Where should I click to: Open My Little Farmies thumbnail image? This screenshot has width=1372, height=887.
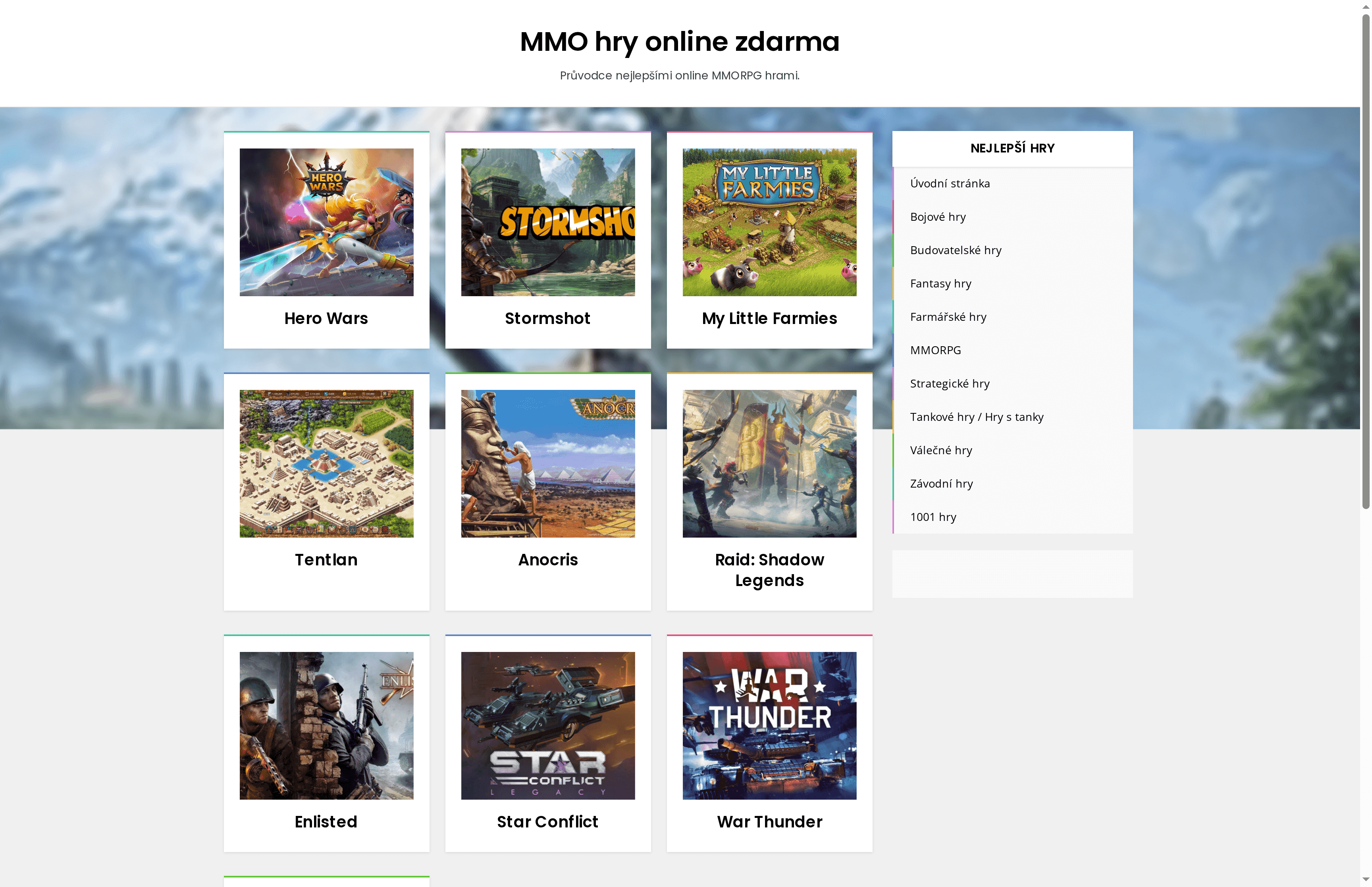(x=769, y=222)
